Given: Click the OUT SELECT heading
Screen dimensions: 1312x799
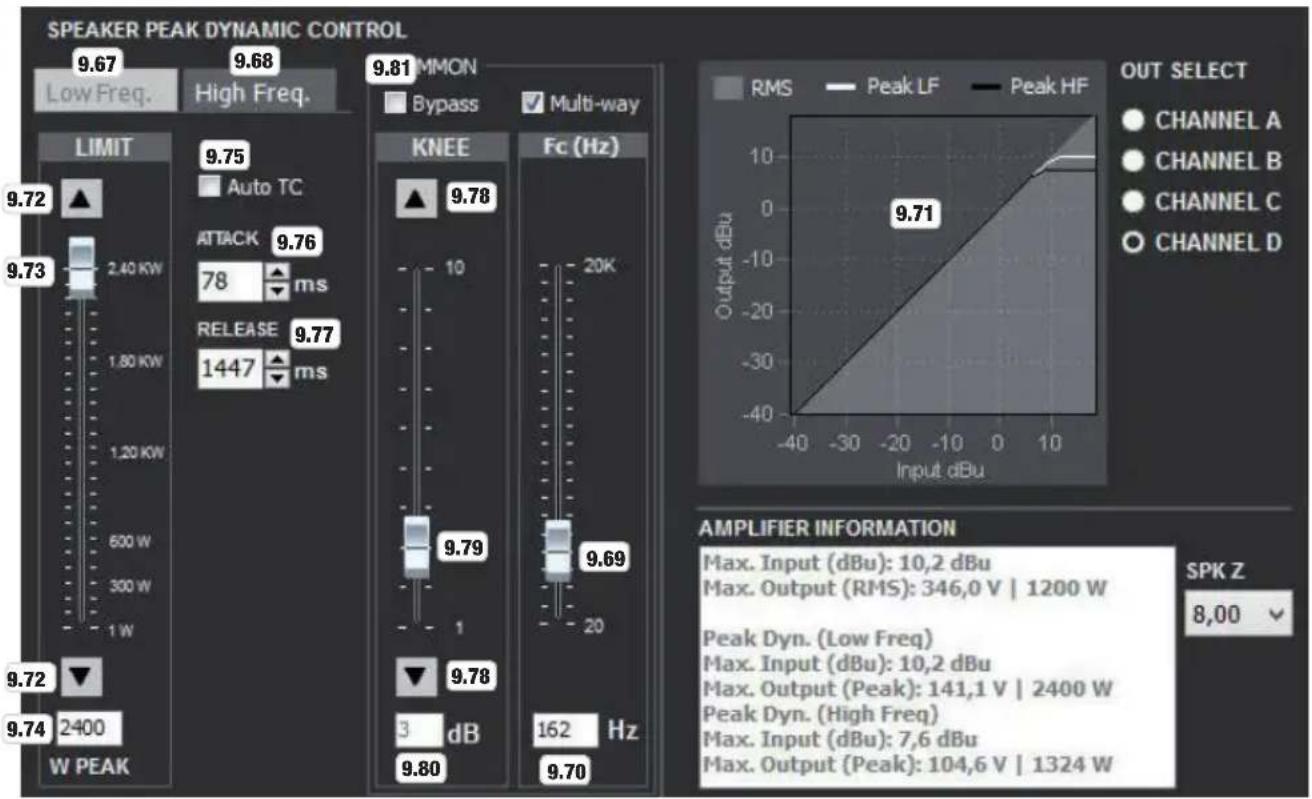Looking at the screenshot, I should 1183,71.
